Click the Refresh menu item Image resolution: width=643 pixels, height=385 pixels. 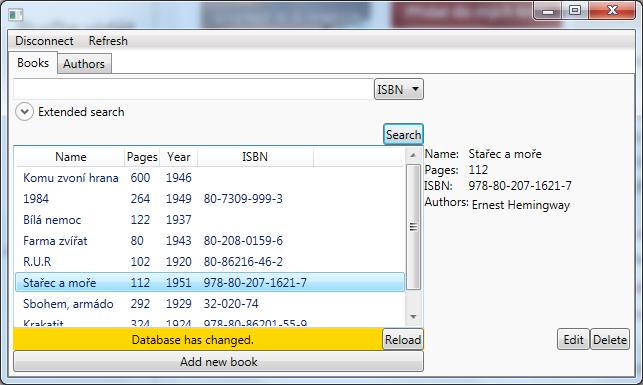click(108, 41)
